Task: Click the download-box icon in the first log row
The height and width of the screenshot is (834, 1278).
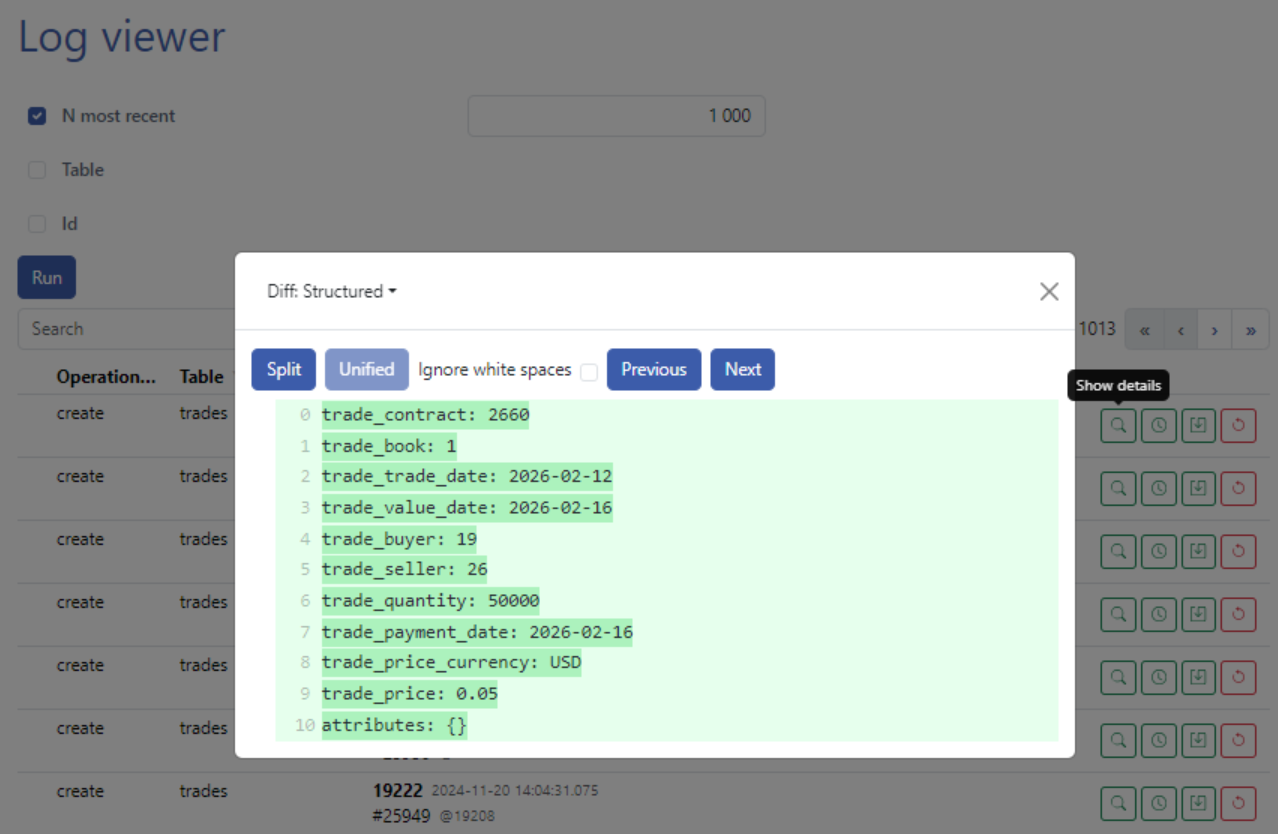Action: click(1198, 425)
